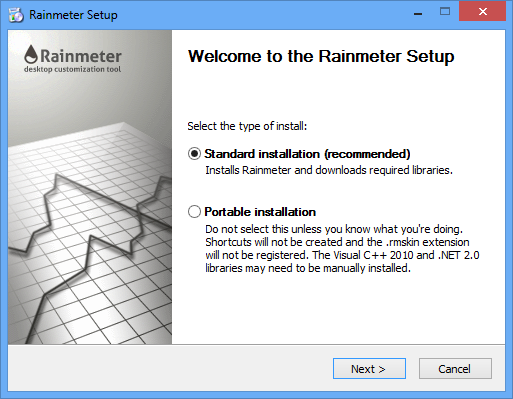Viewport: 513px width, 399px height.
Task: Maximize the Rainmeter Setup window
Action: point(445,12)
